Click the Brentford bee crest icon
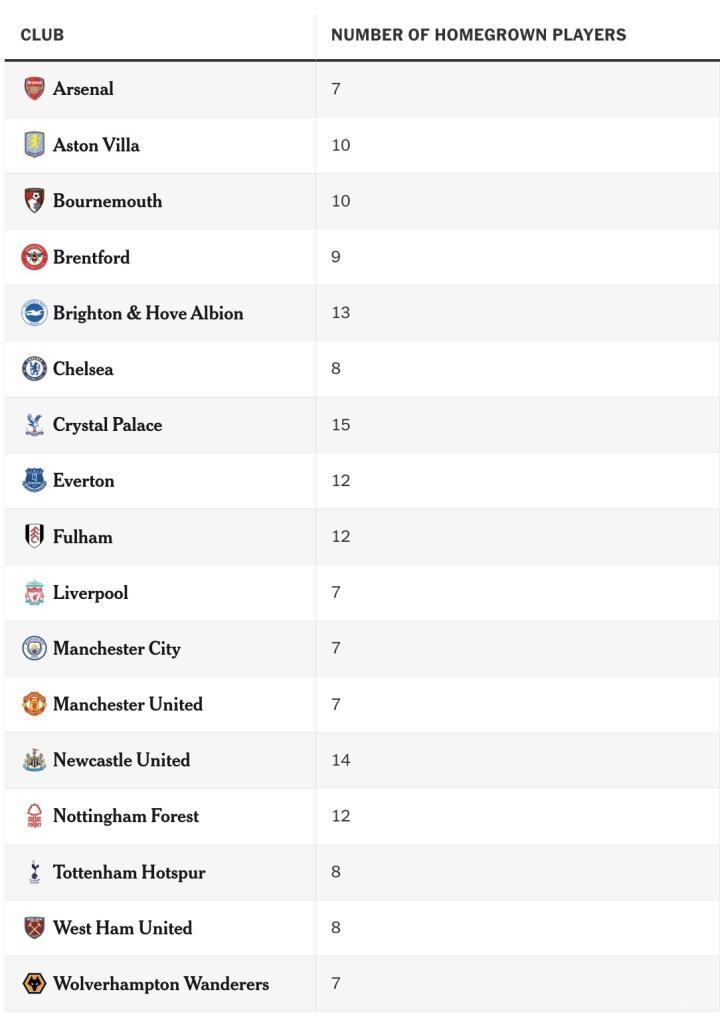The height and width of the screenshot is (1016, 720). click(x=34, y=257)
